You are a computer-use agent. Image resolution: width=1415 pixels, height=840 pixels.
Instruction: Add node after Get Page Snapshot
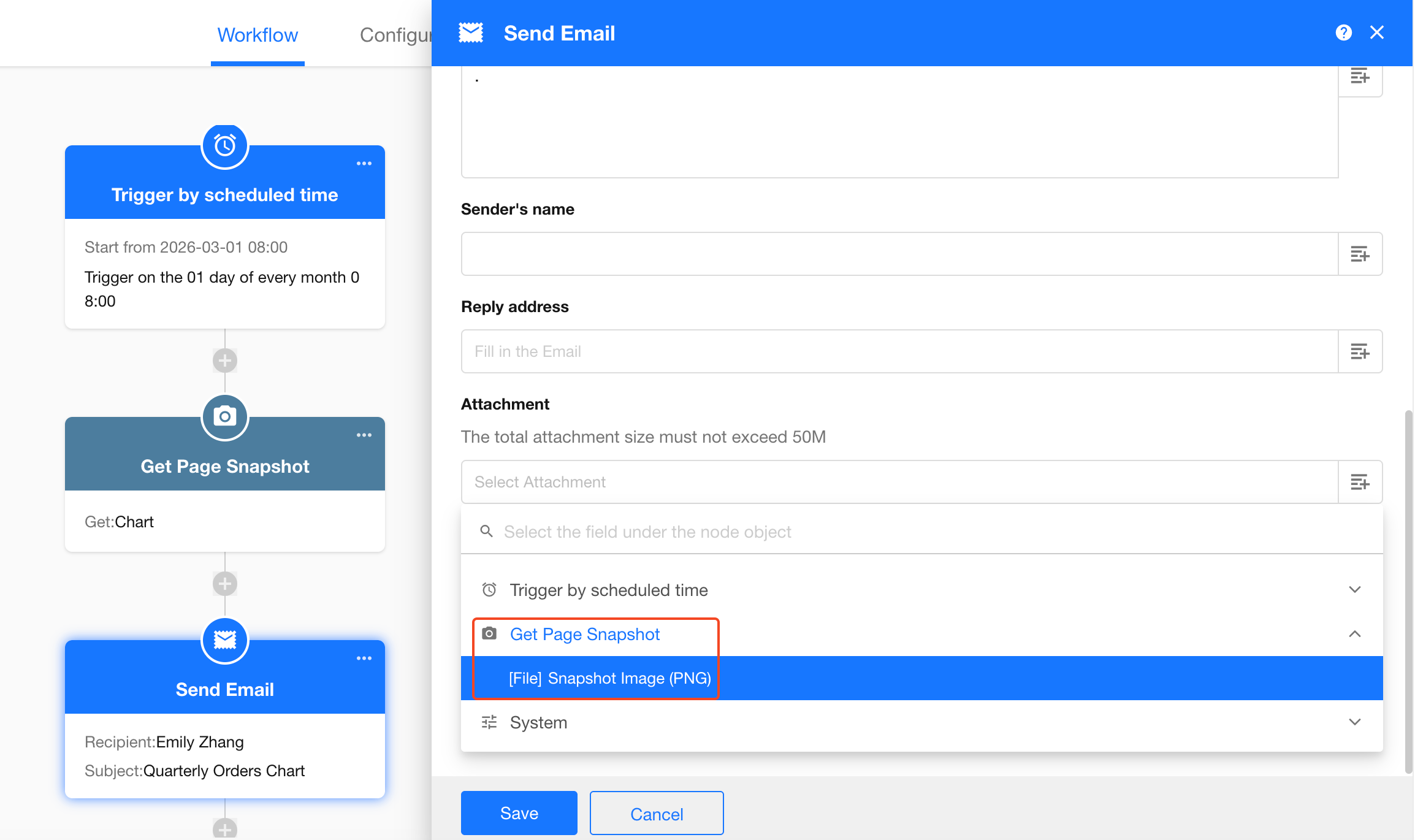pos(225,584)
